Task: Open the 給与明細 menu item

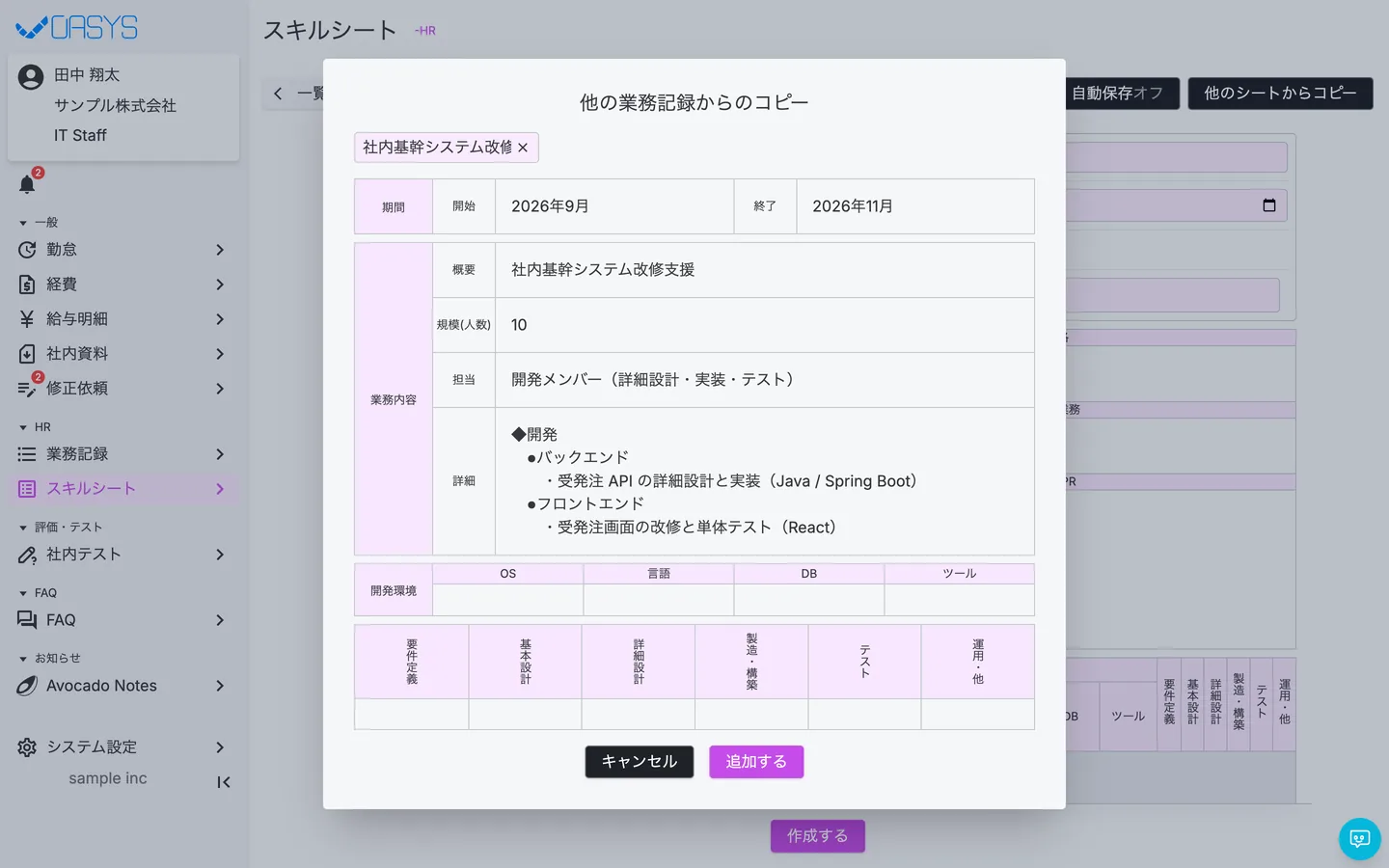Action: pos(123,319)
